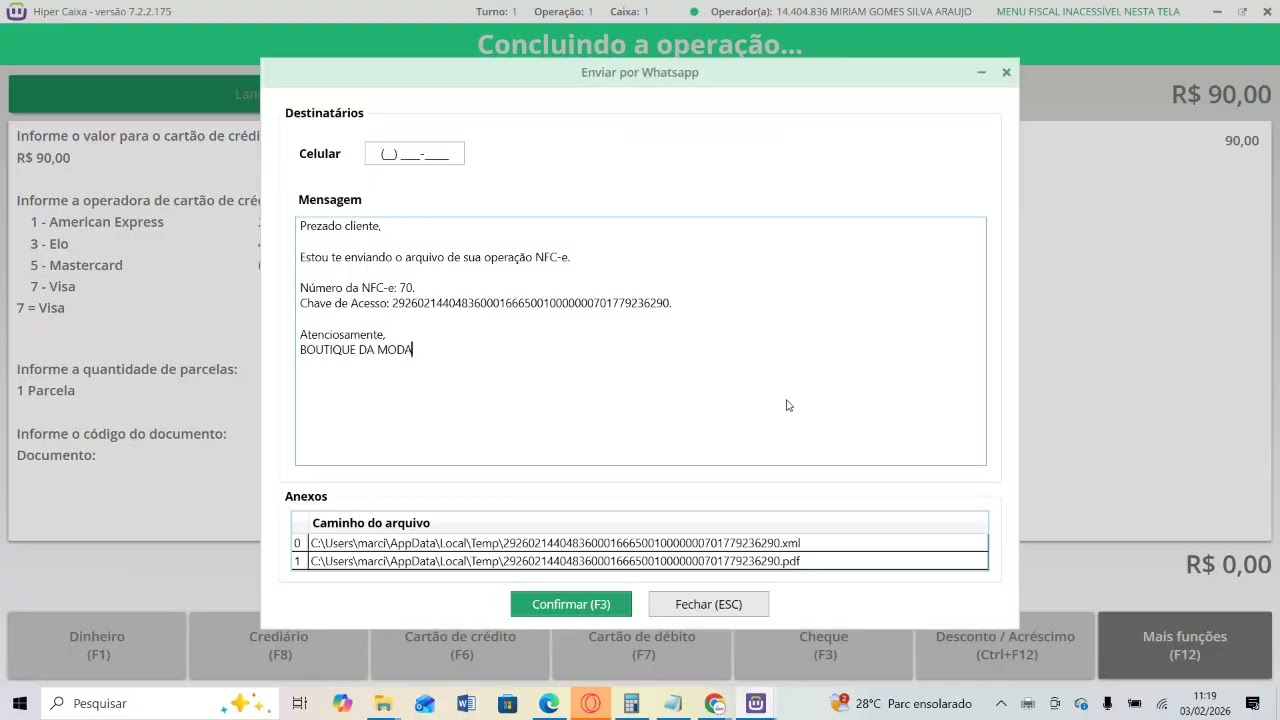Open the Windows Start menu
The width and height of the screenshot is (1280, 720).
click(x=19, y=703)
